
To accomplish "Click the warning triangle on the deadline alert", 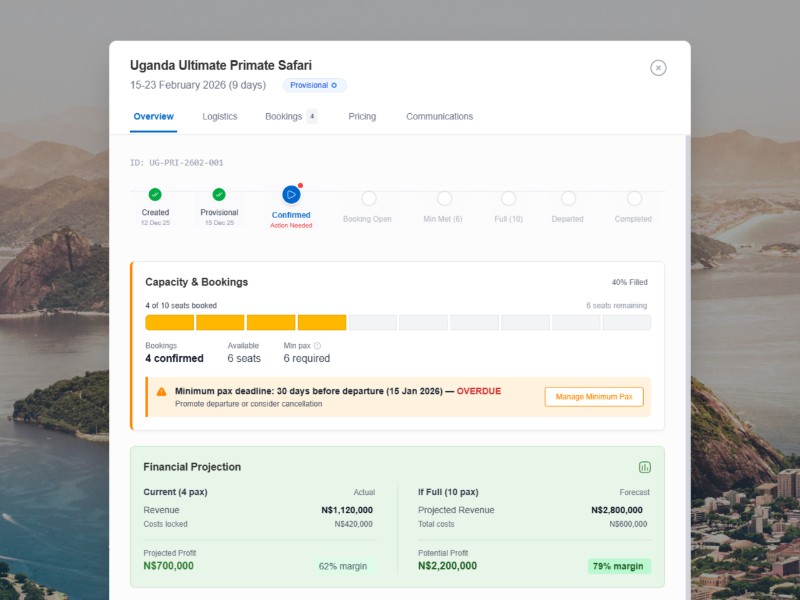I will click(162, 390).
